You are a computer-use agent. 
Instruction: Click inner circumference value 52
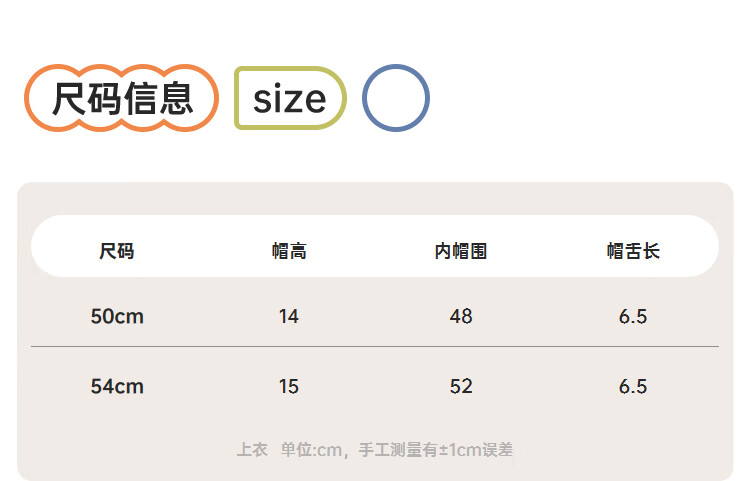pos(461,386)
